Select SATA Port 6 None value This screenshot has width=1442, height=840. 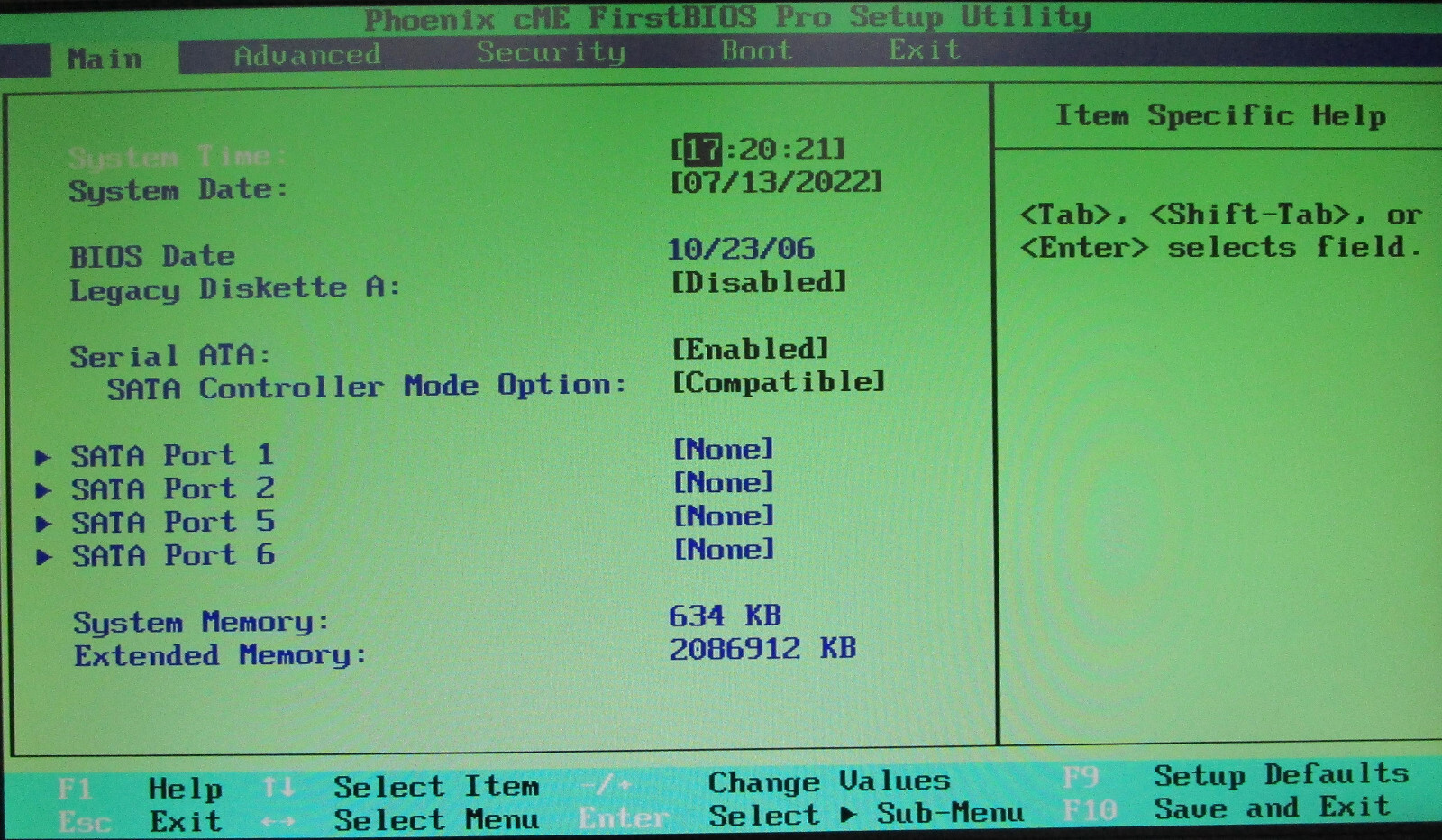coord(725,549)
